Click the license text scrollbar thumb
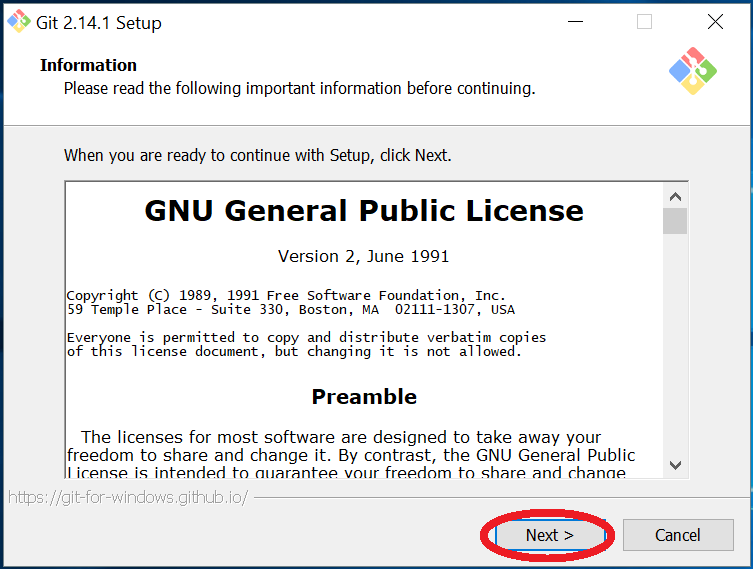This screenshot has width=753, height=569. pos(675,221)
